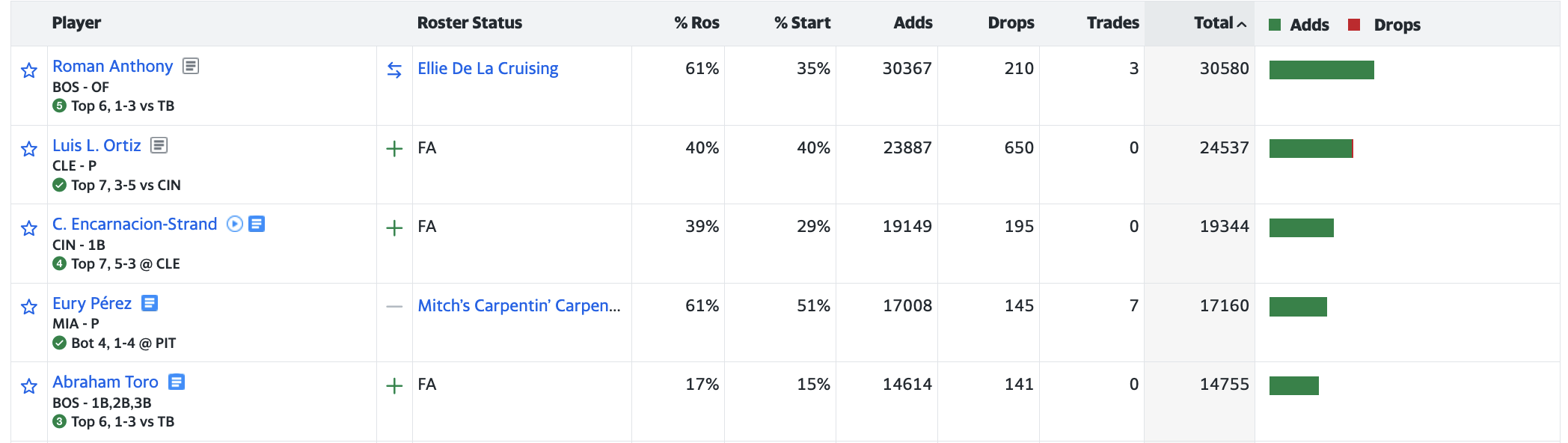Add Luis L. Ortiz with plus icon

(394, 149)
